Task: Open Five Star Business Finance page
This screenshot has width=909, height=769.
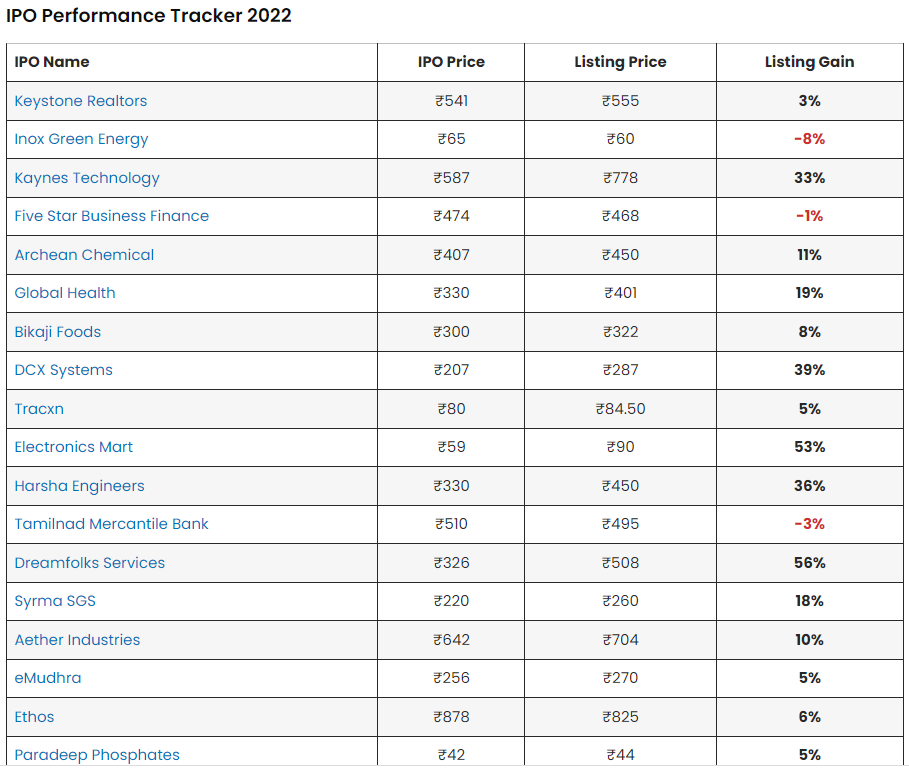Action: point(111,216)
